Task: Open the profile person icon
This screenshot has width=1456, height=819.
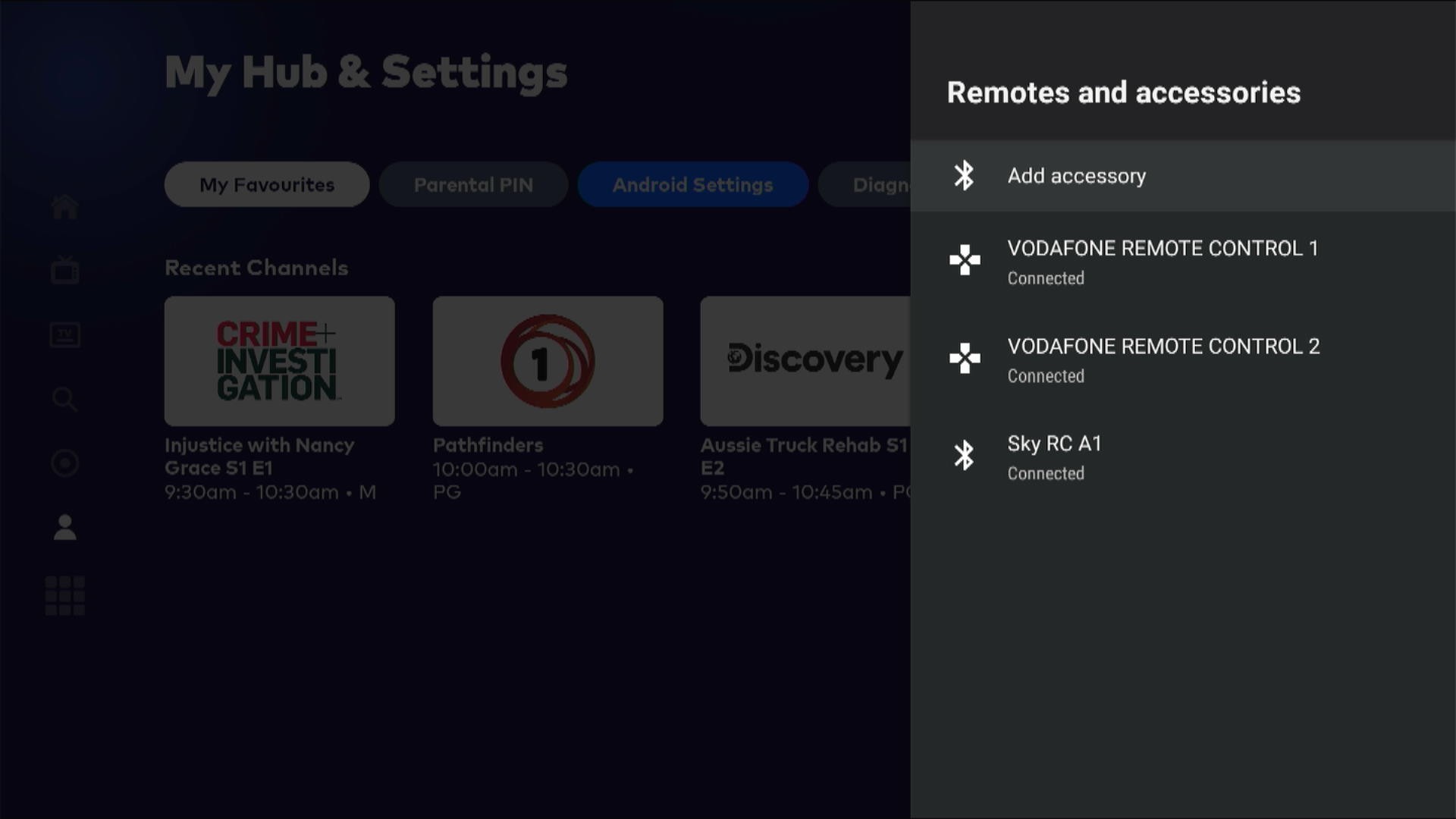Action: pos(64,527)
